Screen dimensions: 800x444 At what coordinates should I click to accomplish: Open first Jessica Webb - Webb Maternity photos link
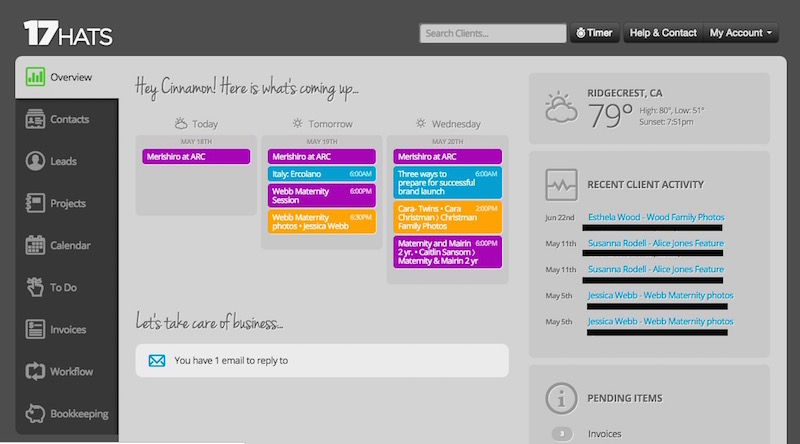point(660,295)
